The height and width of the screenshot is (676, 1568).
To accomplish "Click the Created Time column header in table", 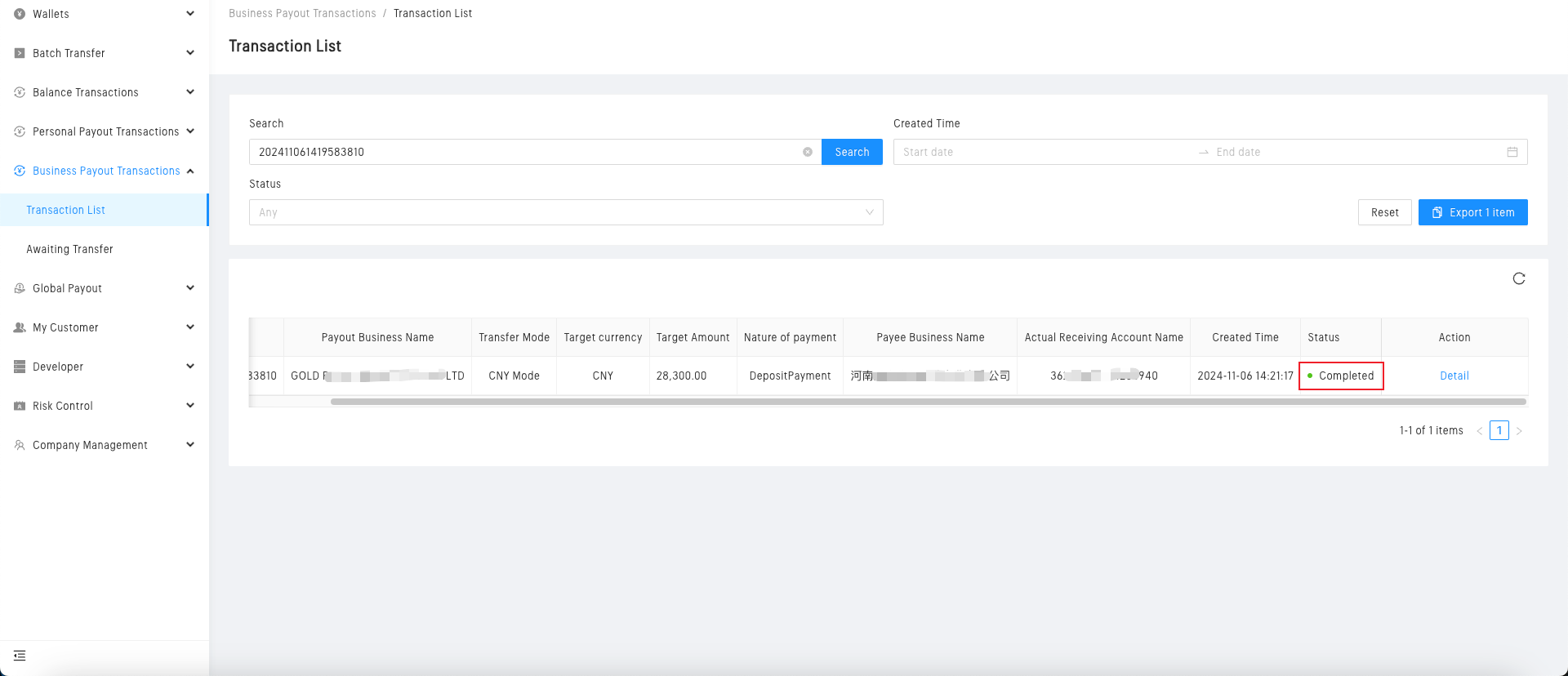I will coord(1245,337).
